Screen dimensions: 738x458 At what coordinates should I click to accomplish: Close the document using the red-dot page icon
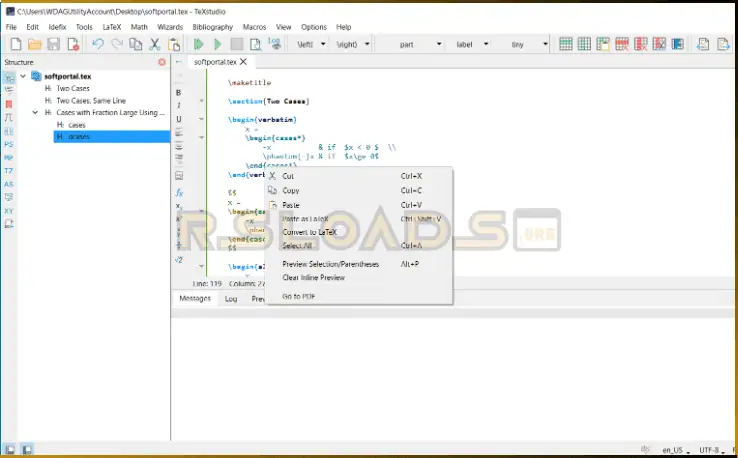[x=73, y=44]
